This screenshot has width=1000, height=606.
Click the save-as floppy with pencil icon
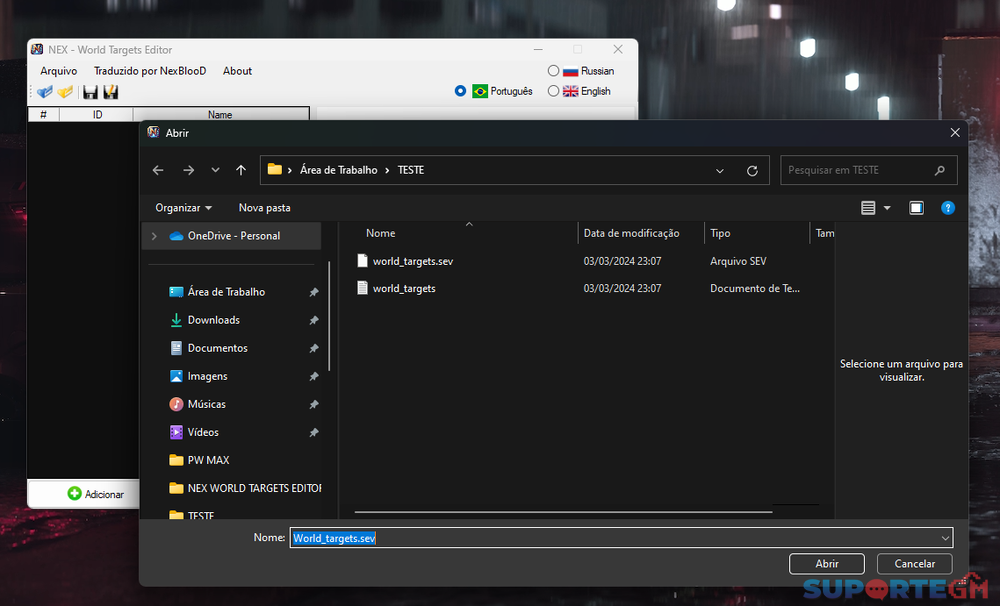[x=111, y=92]
